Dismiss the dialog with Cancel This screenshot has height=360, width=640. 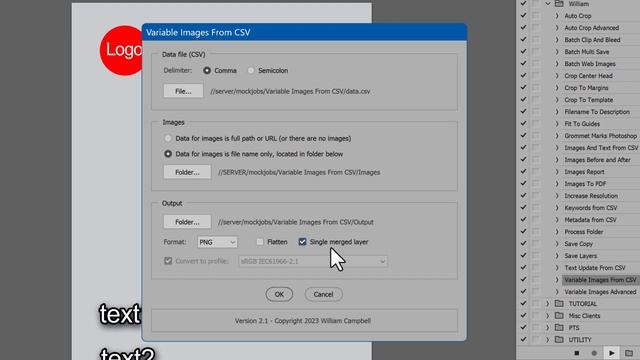[x=323, y=294]
